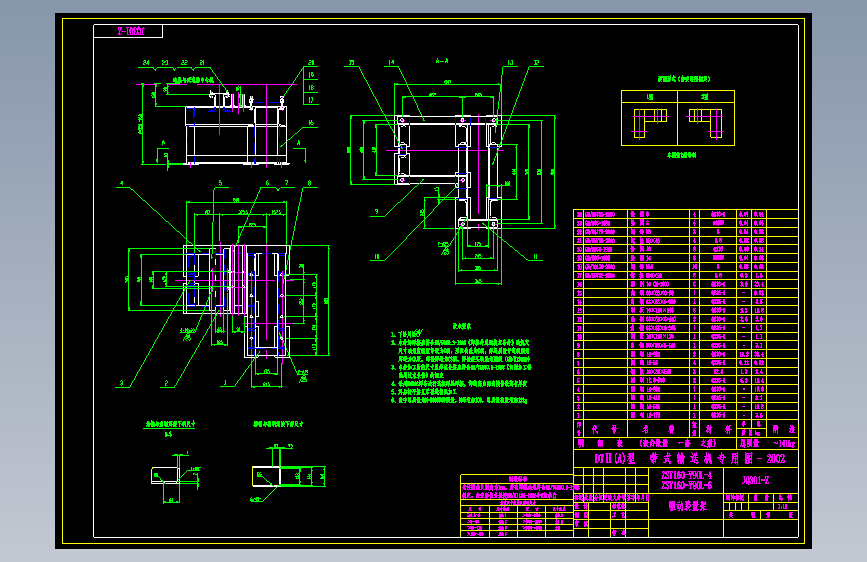Viewport: 867px width, 562px height.
Task: Click part balloon number 21
Action: click(x=202, y=63)
